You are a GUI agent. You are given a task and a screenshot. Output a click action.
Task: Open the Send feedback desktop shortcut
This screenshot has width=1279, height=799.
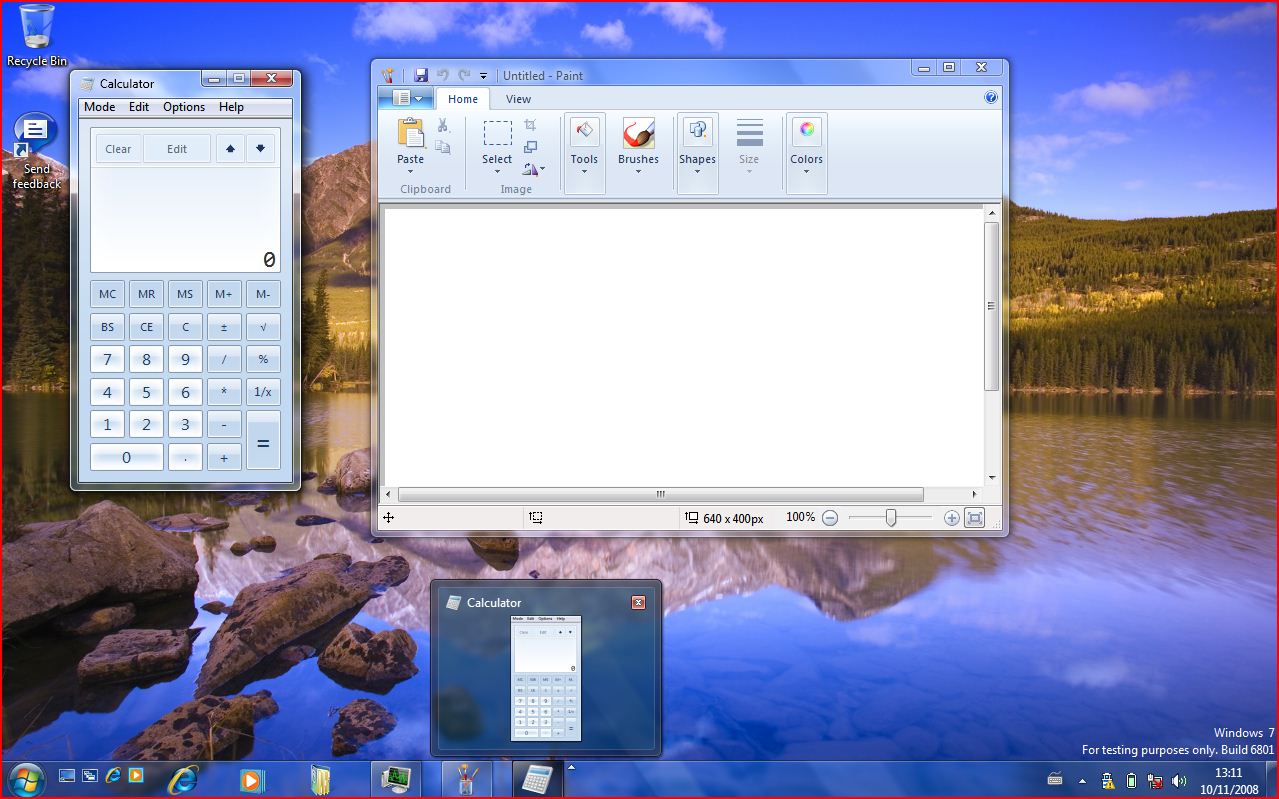click(x=37, y=151)
